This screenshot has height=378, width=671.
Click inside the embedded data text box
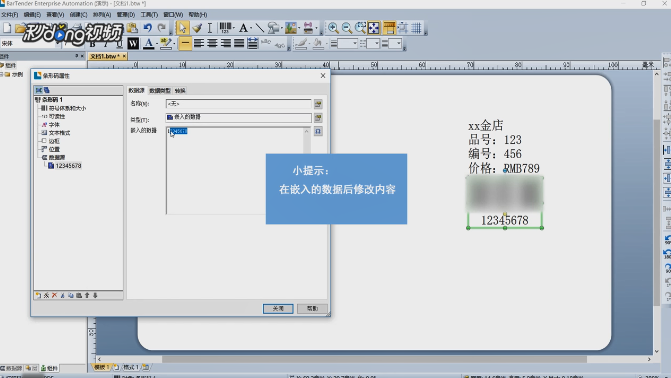[x=235, y=170]
